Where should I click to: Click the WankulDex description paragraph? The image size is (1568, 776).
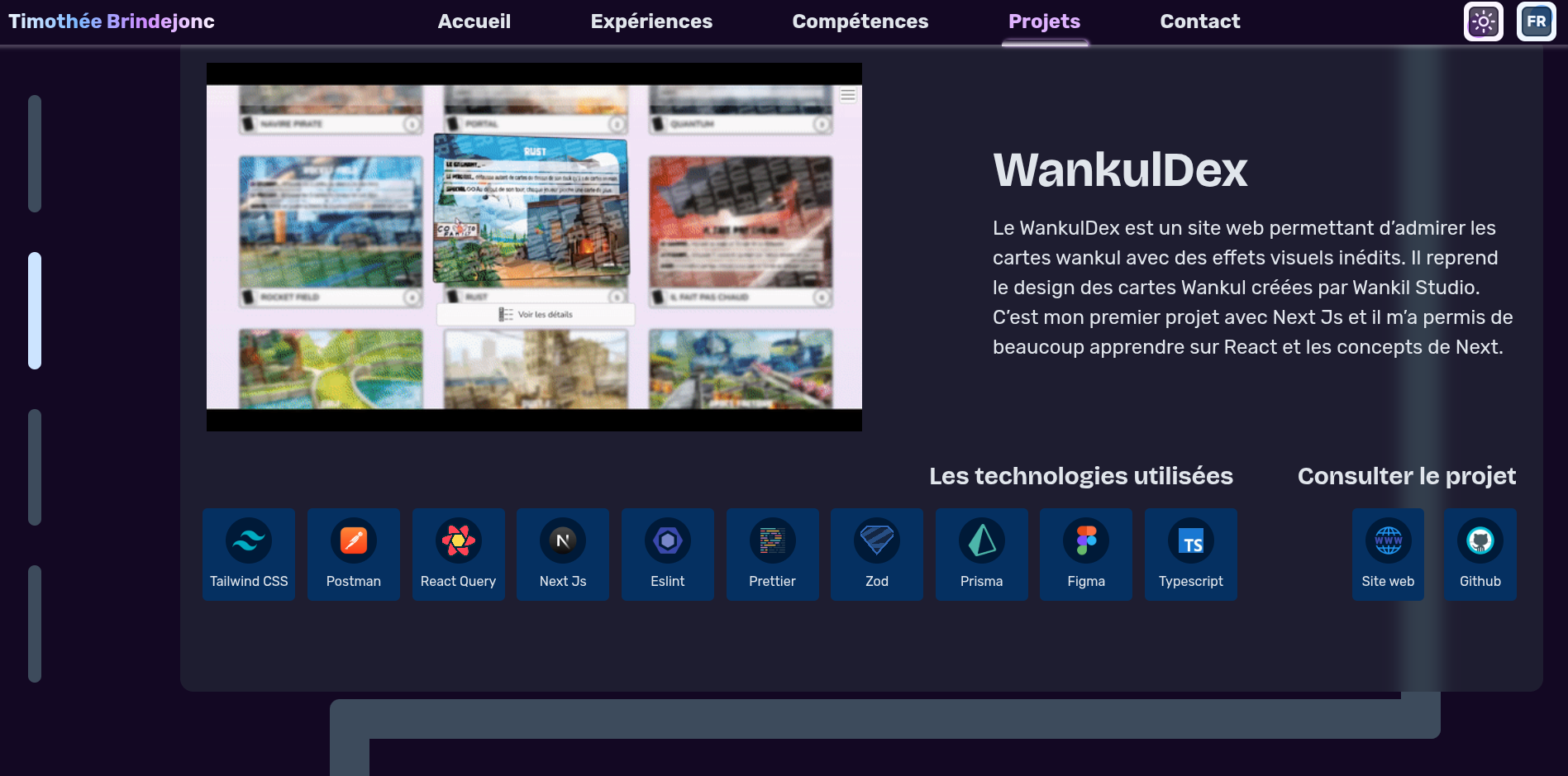click(x=1253, y=288)
